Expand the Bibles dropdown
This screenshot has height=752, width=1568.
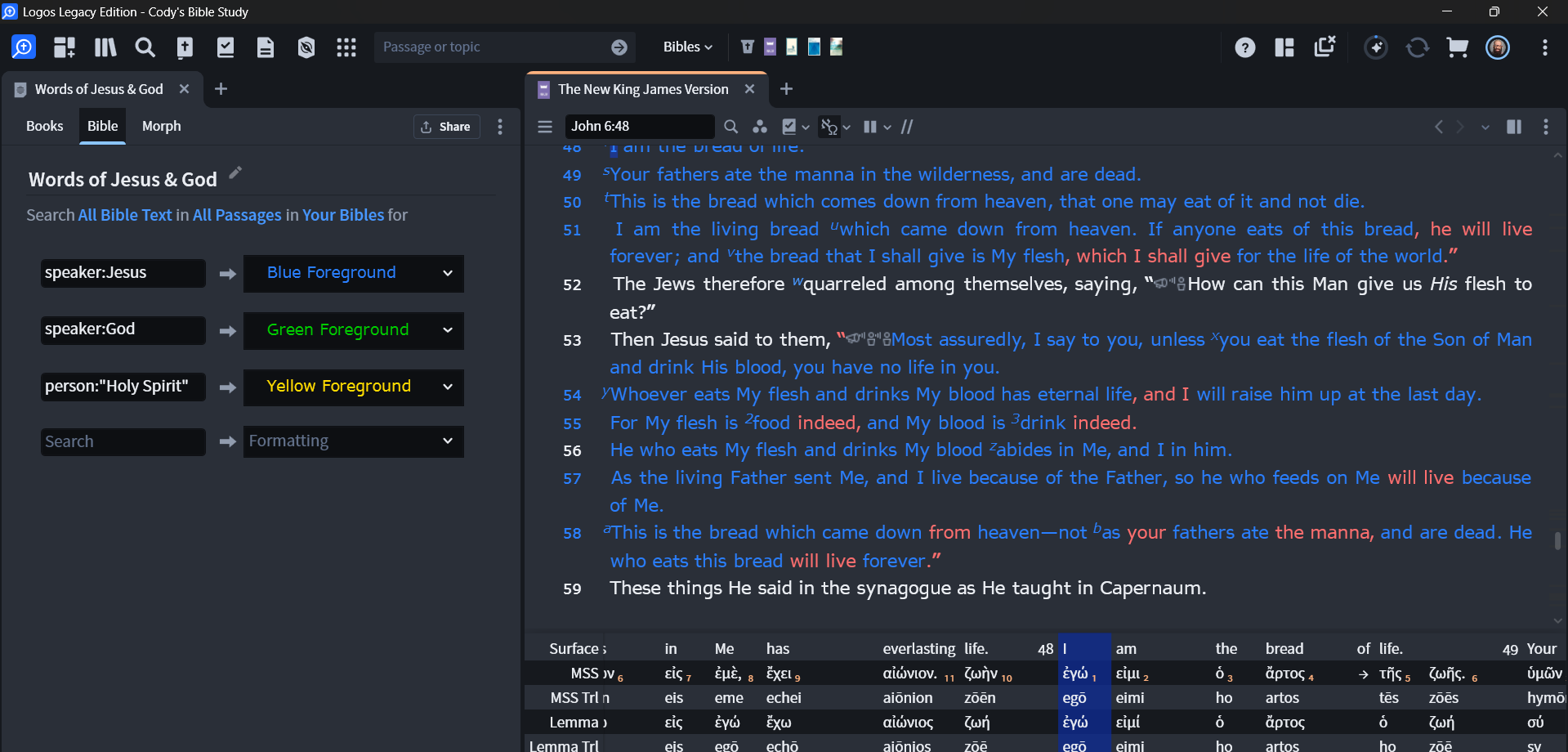[688, 47]
